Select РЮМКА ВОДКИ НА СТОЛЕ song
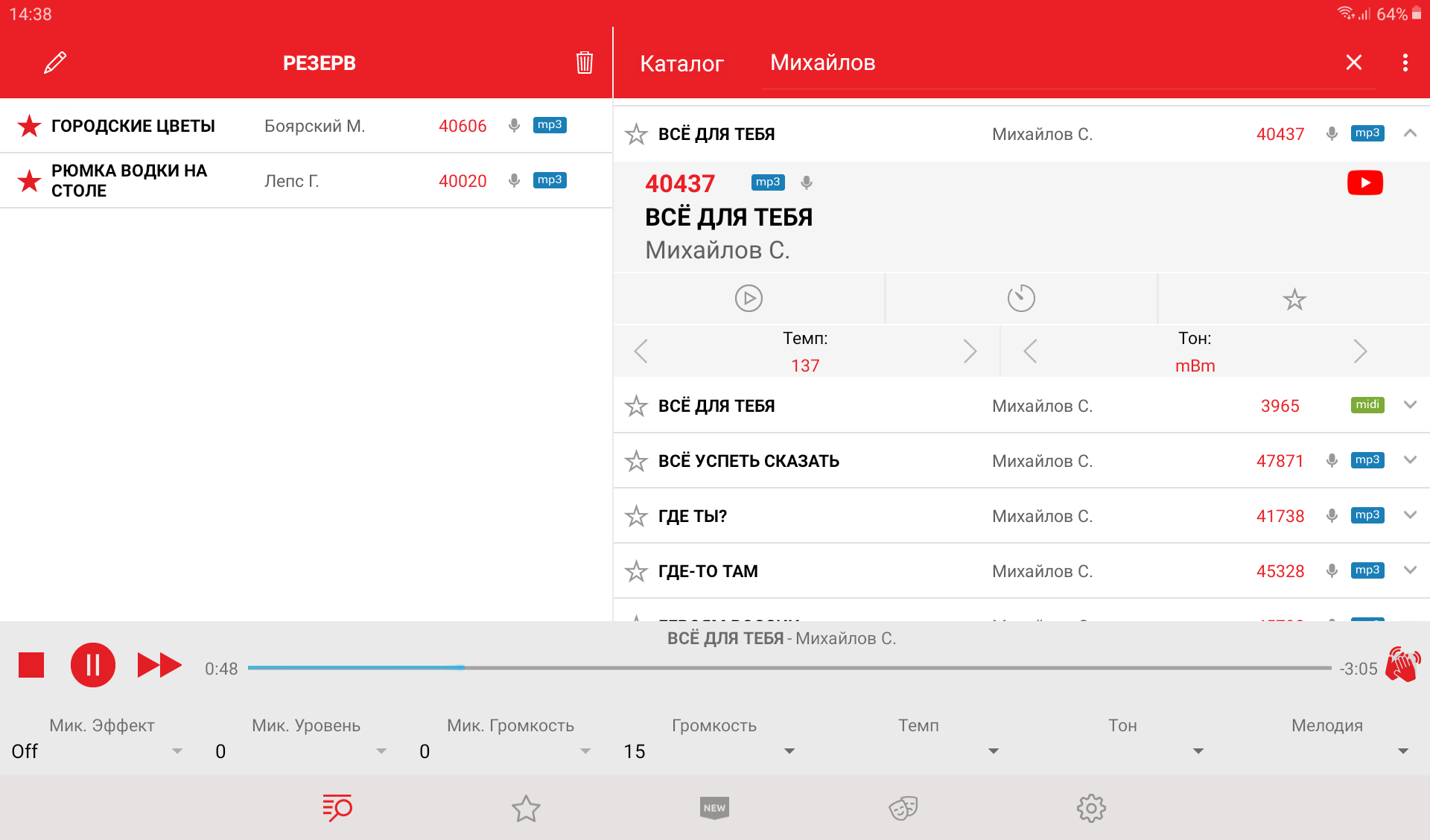Viewport: 1430px width, 840px height. (306, 181)
